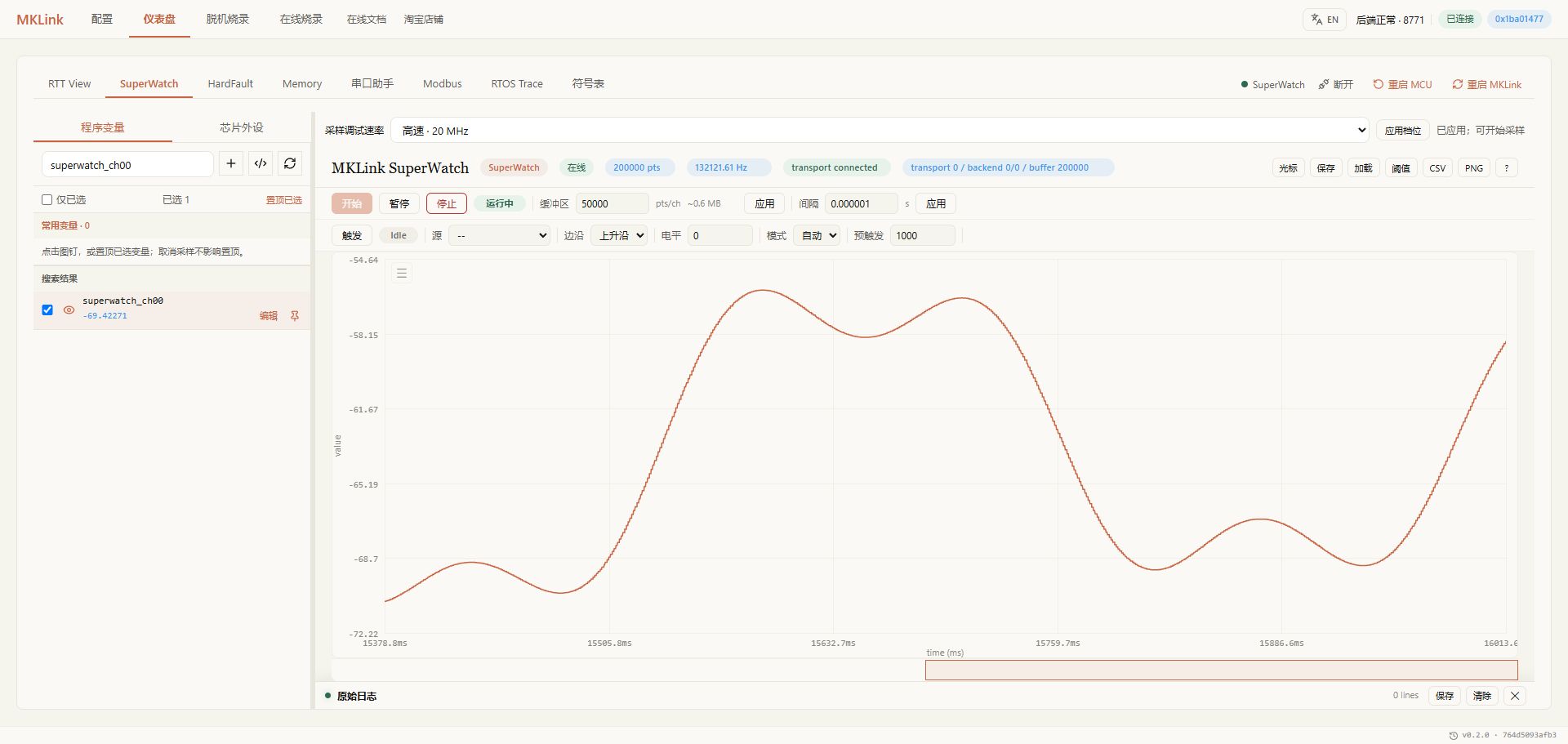Click the CSV export button
Viewport: 1568px width, 744px height.
click(x=1437, y=168)
